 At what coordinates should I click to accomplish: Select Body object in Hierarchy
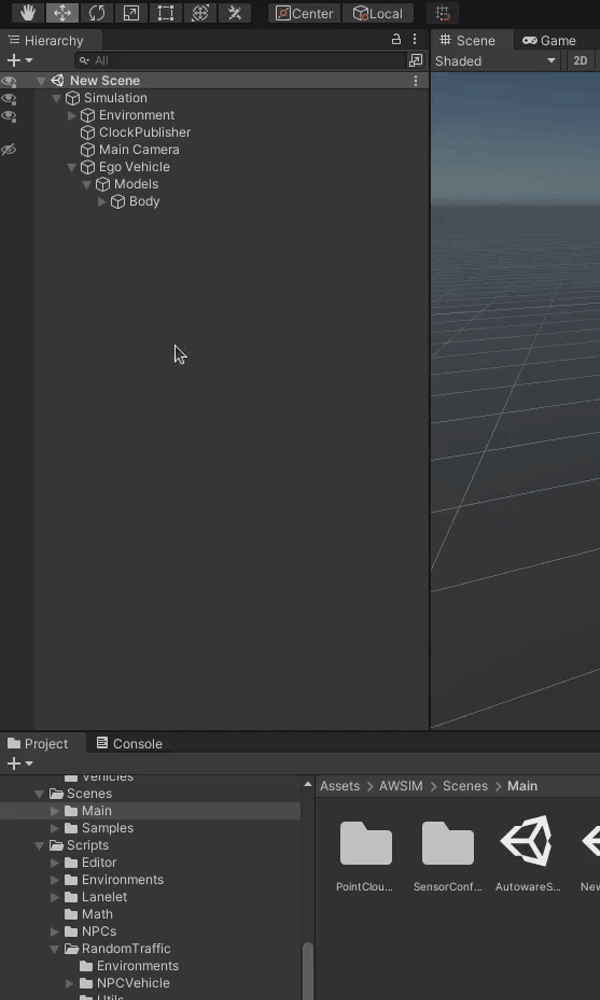click(x=144, y=202)
